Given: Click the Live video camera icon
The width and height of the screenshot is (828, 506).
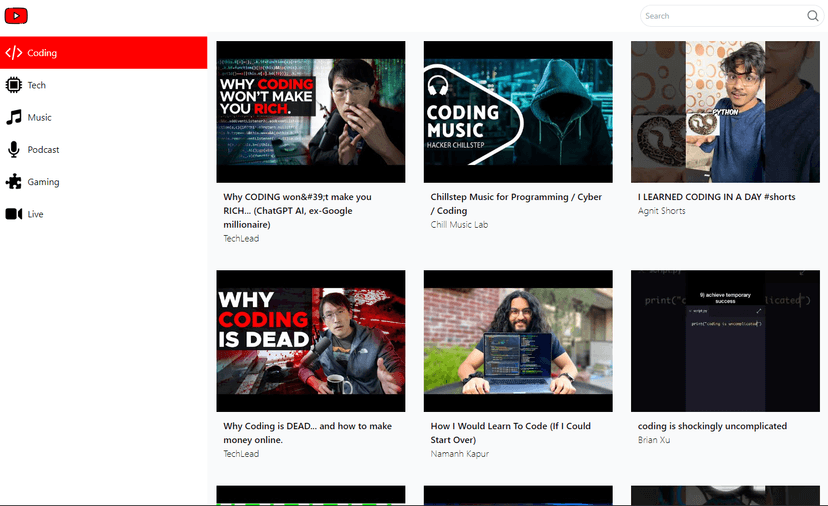Looking at the screenshot, I should pos(14,214).
